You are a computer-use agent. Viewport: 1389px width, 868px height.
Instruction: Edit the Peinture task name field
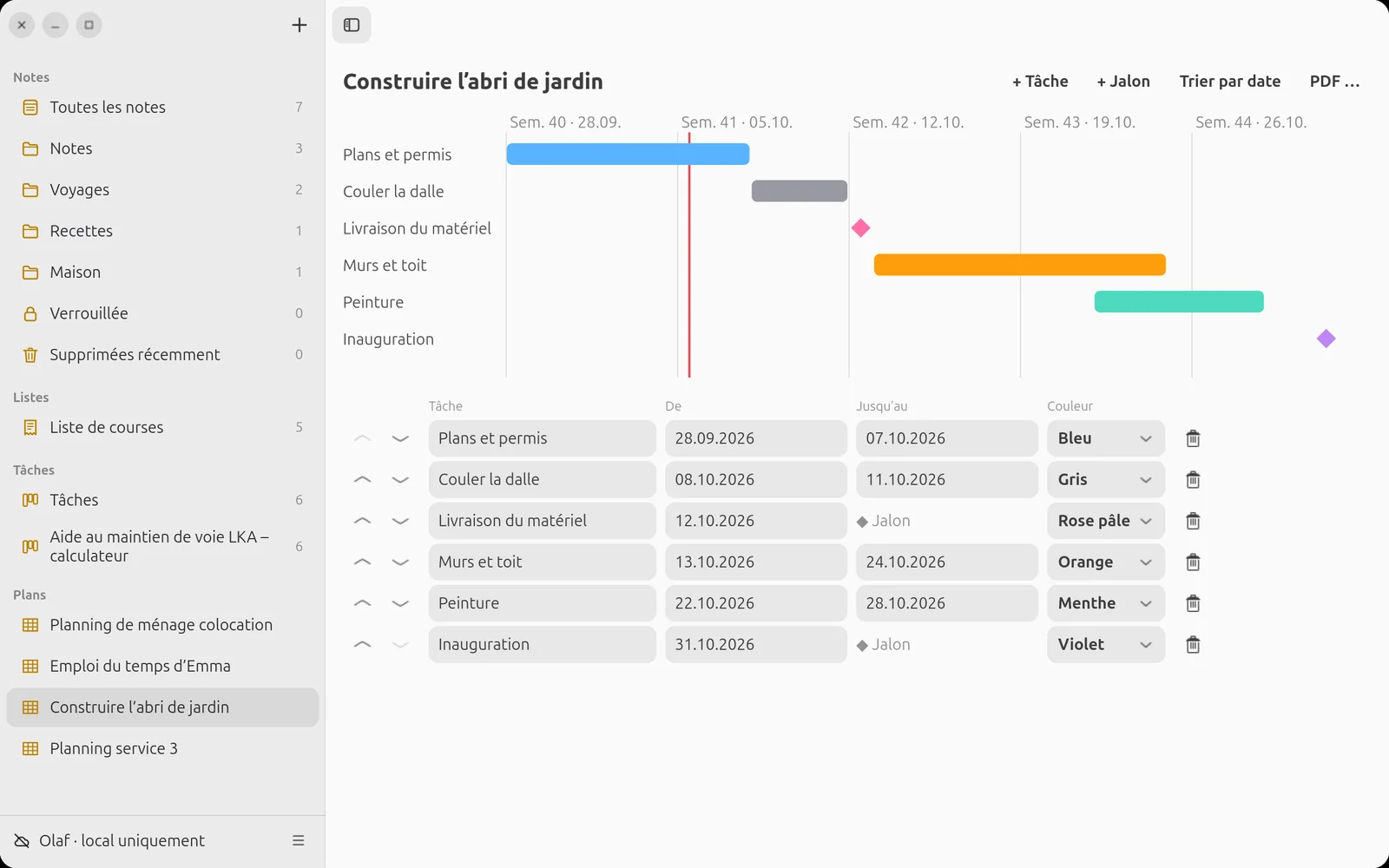(543, 603)
